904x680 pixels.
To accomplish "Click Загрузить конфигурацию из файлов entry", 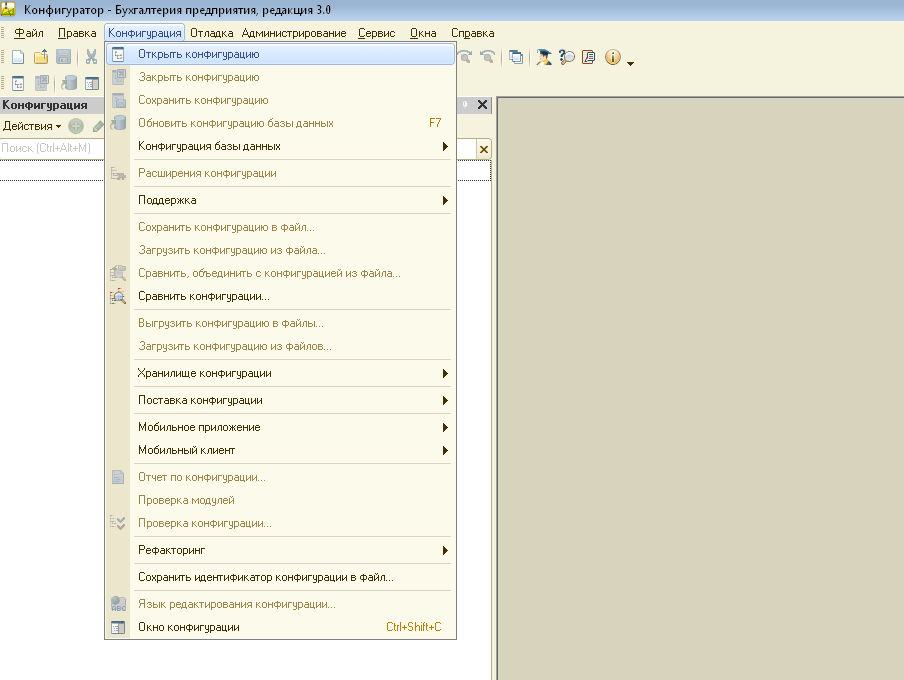I will (280, 347).
